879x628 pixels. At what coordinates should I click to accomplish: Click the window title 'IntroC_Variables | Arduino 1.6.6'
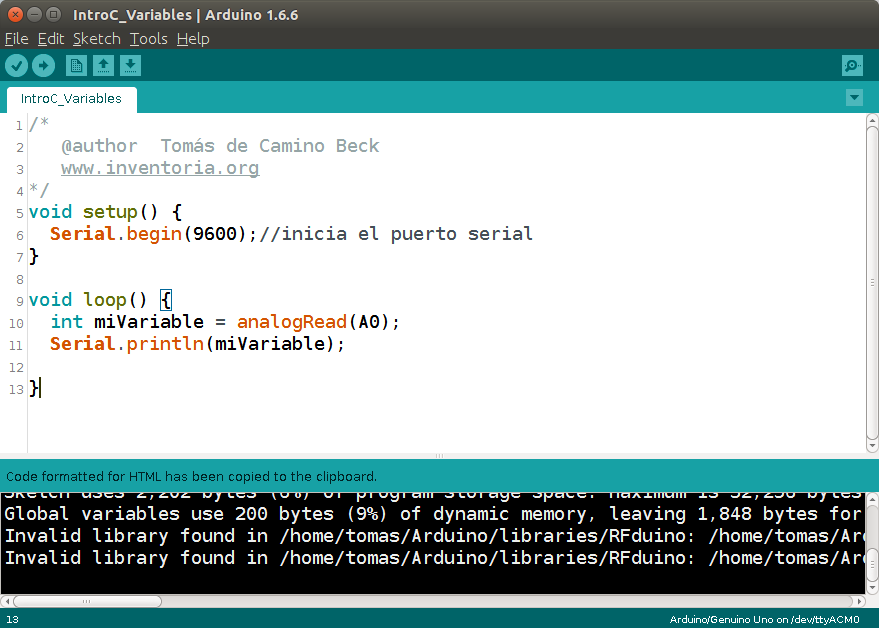click(186, 15)
